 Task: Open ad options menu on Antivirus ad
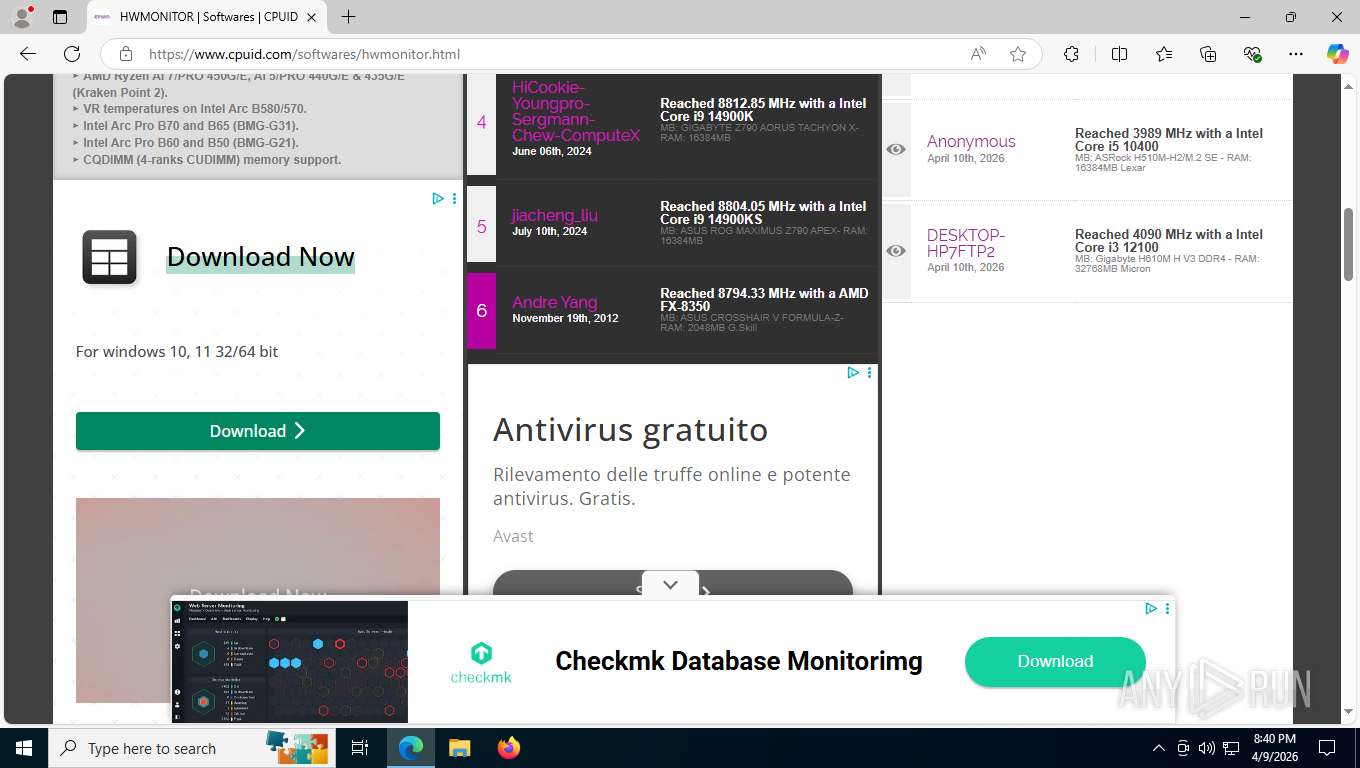point(869,373)
